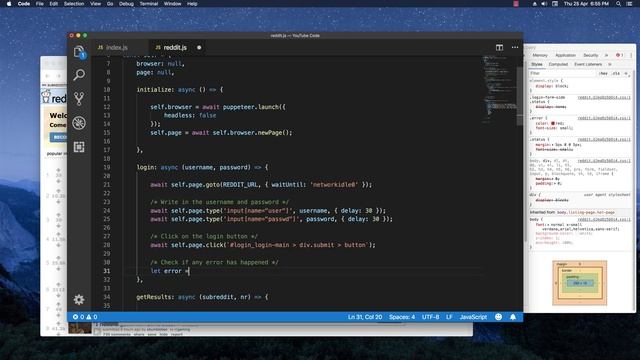
Task: Click the Filter field in Styles pane
Action: (562, 73)
